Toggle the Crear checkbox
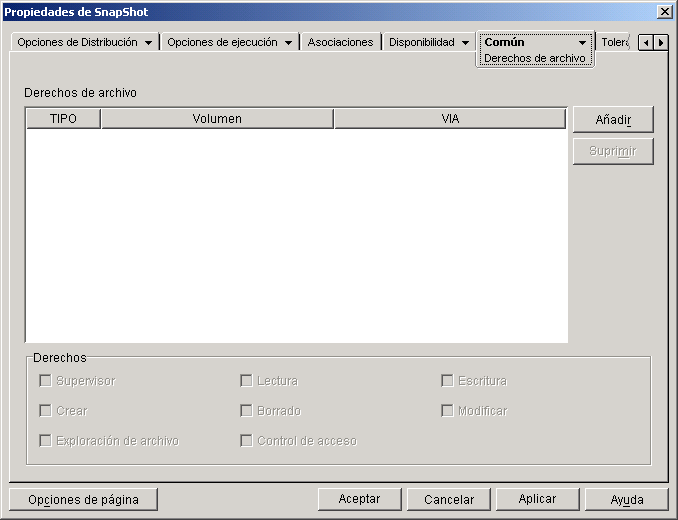The image size is (678, 520). click(45, 411)
